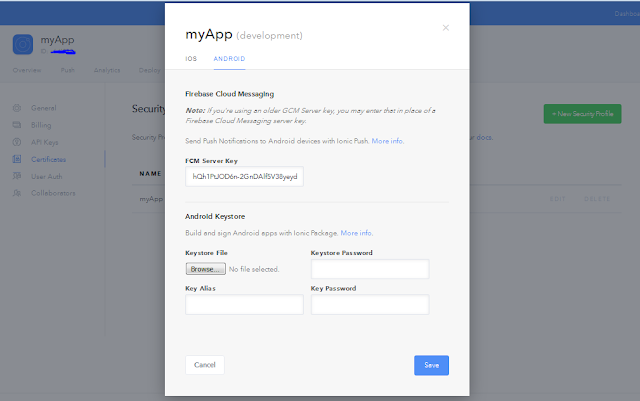The height and width of the screenshot is (401, 640).
Task: Click the myApp title in page header
Action: (57, 40)
